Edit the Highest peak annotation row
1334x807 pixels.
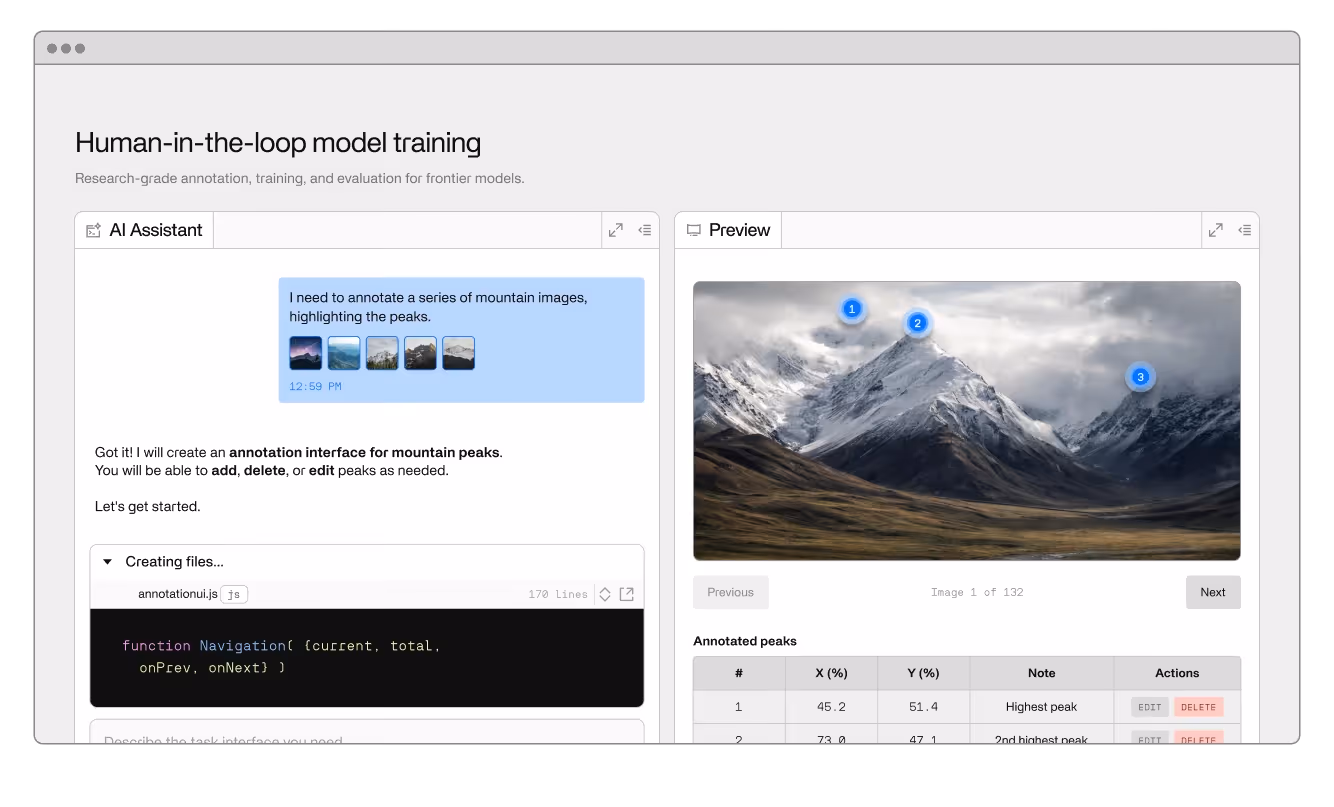[x=1148, y=706]
